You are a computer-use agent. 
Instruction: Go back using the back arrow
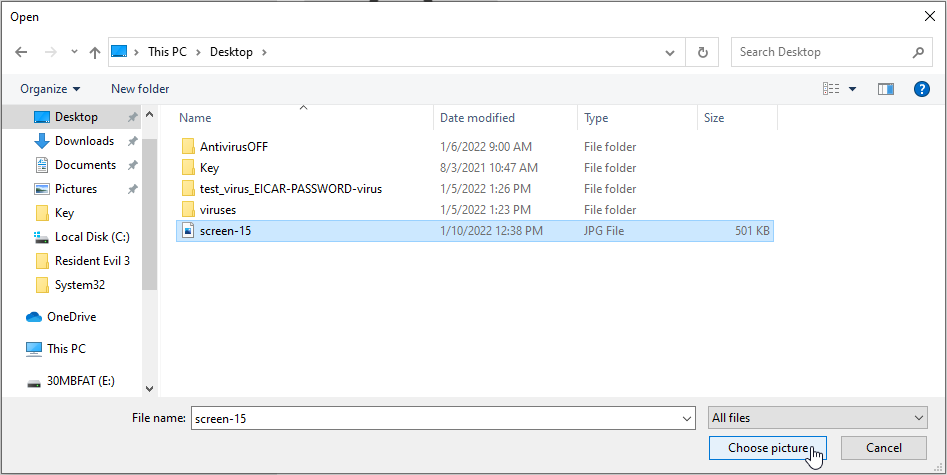click(21, 52)
